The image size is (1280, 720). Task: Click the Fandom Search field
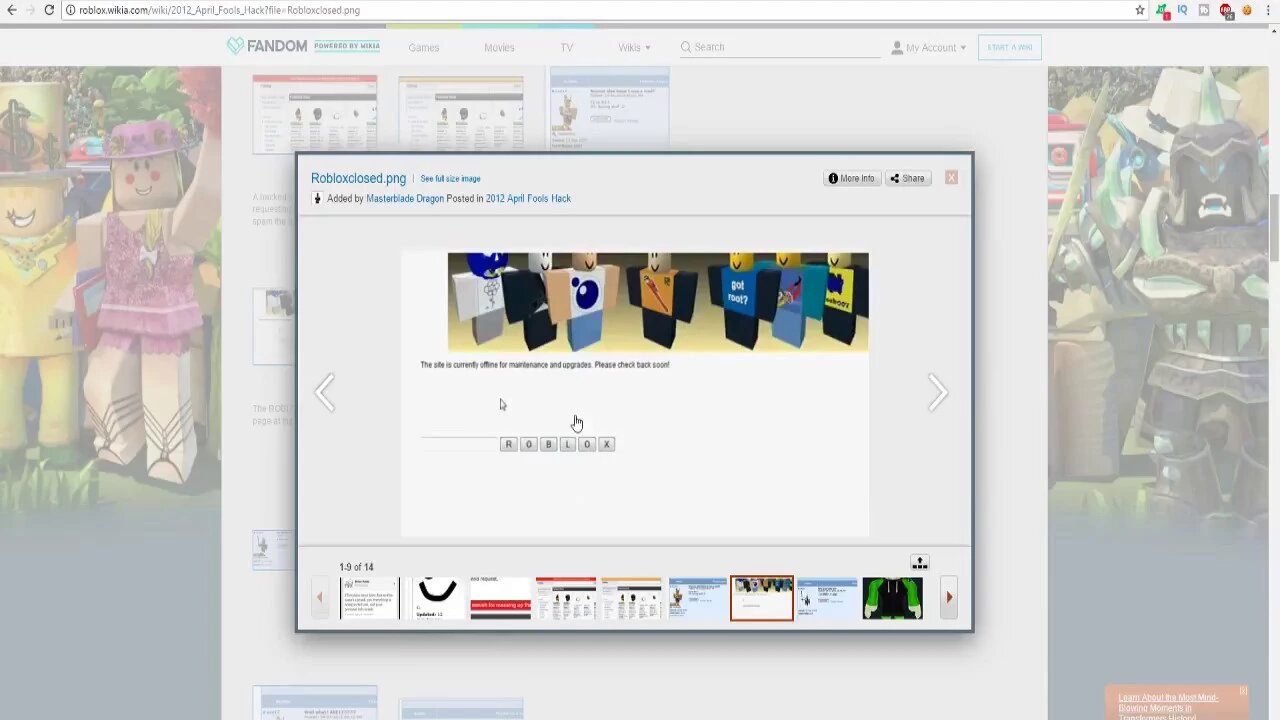780,47
